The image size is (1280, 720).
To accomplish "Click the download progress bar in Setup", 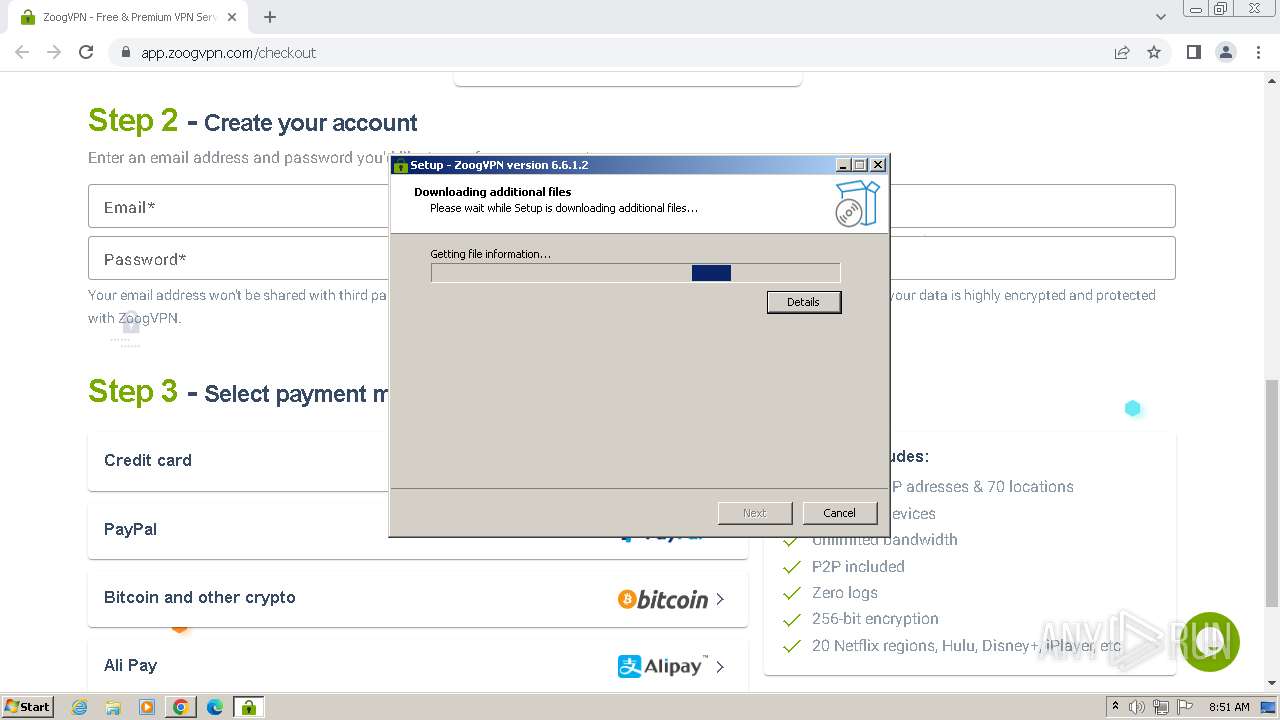I will point(635,273).
